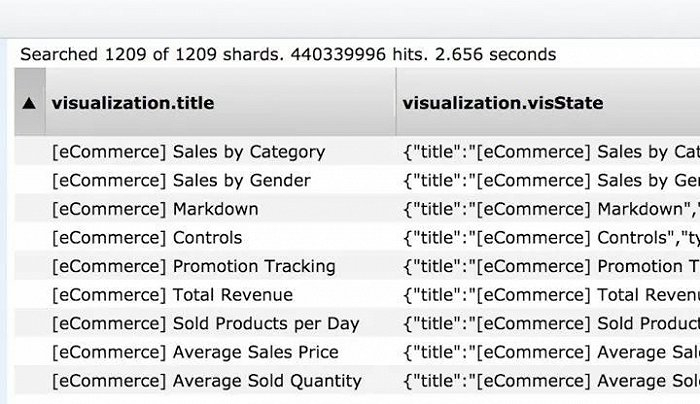Click the Markdown title cell
The height and width of the screenshot is (404, 700).
pos(155,210)
